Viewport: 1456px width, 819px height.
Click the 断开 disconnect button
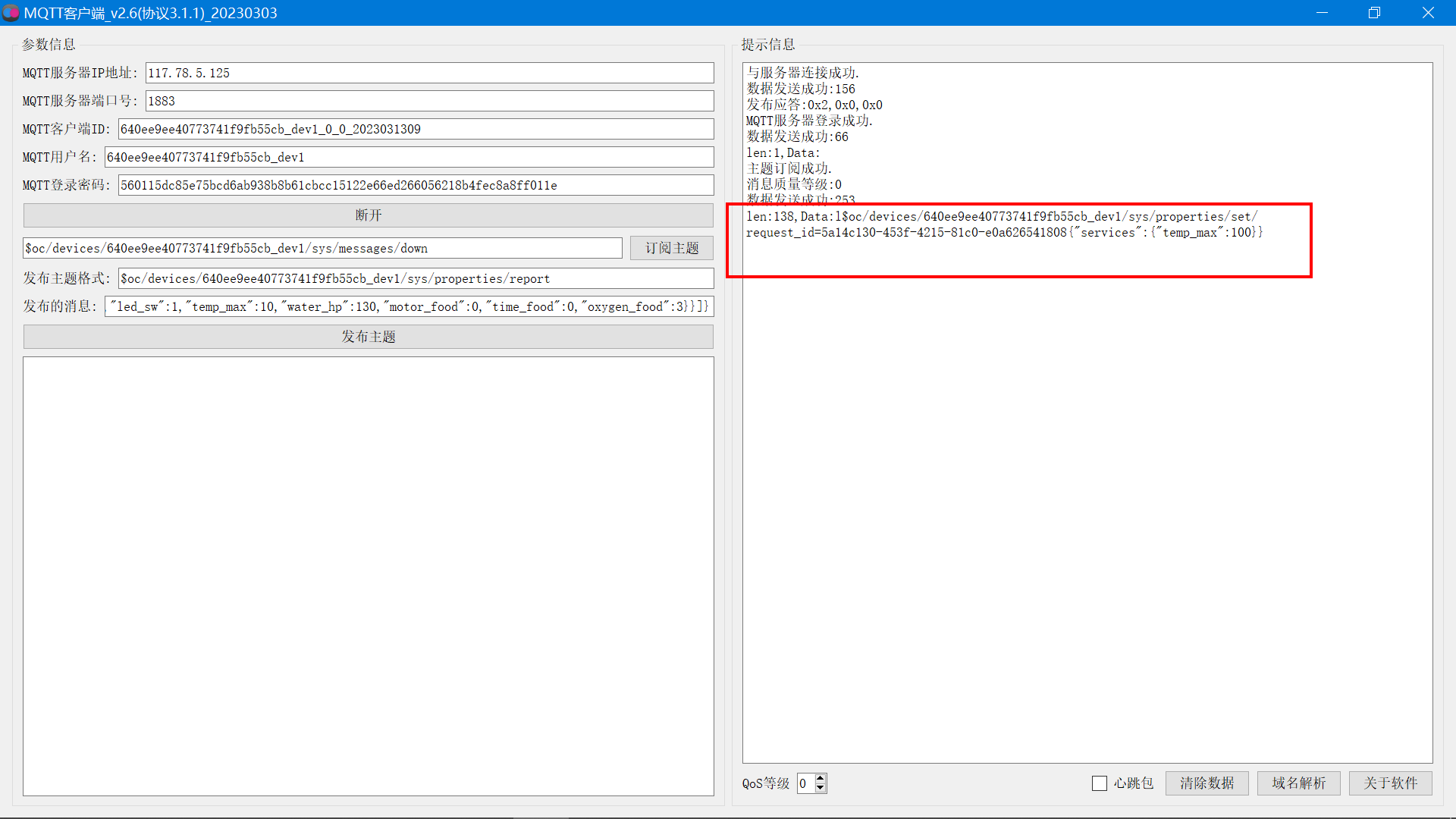coord(368,215)
